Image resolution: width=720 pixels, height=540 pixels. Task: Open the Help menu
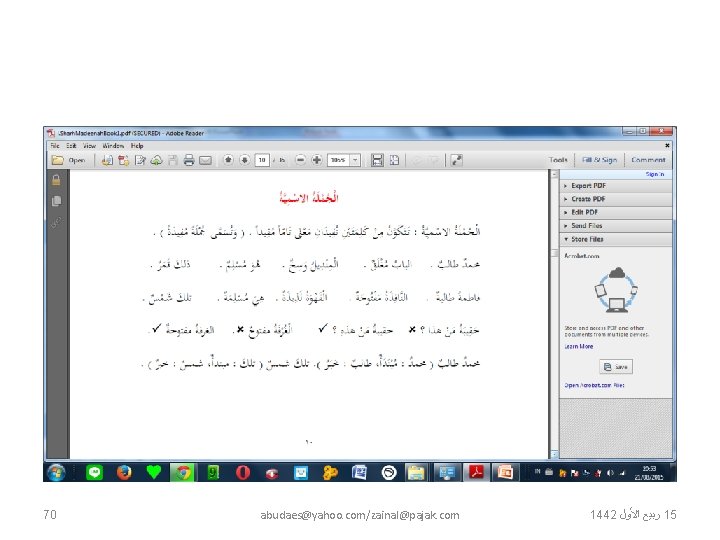tap(137, 146)
